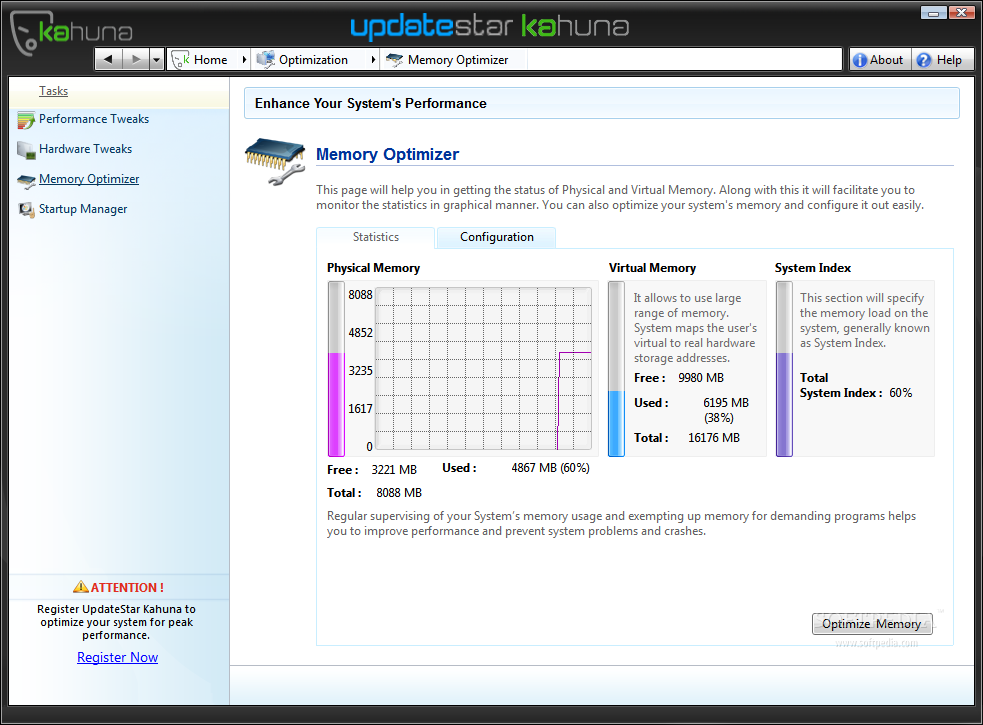Click the physical memory history graph
The height and width of the screenshot is (725, 983).
(x=483, y=369)
